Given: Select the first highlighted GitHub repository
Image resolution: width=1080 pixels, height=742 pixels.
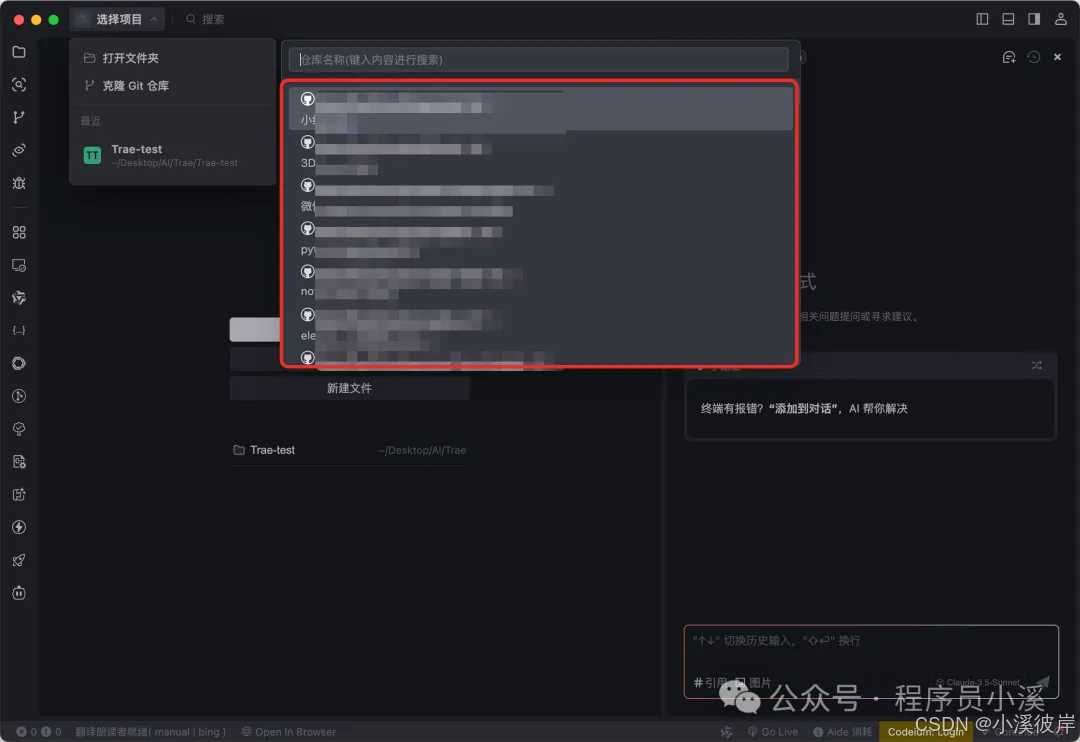Looking at the screenshot, I should [540, 108].
